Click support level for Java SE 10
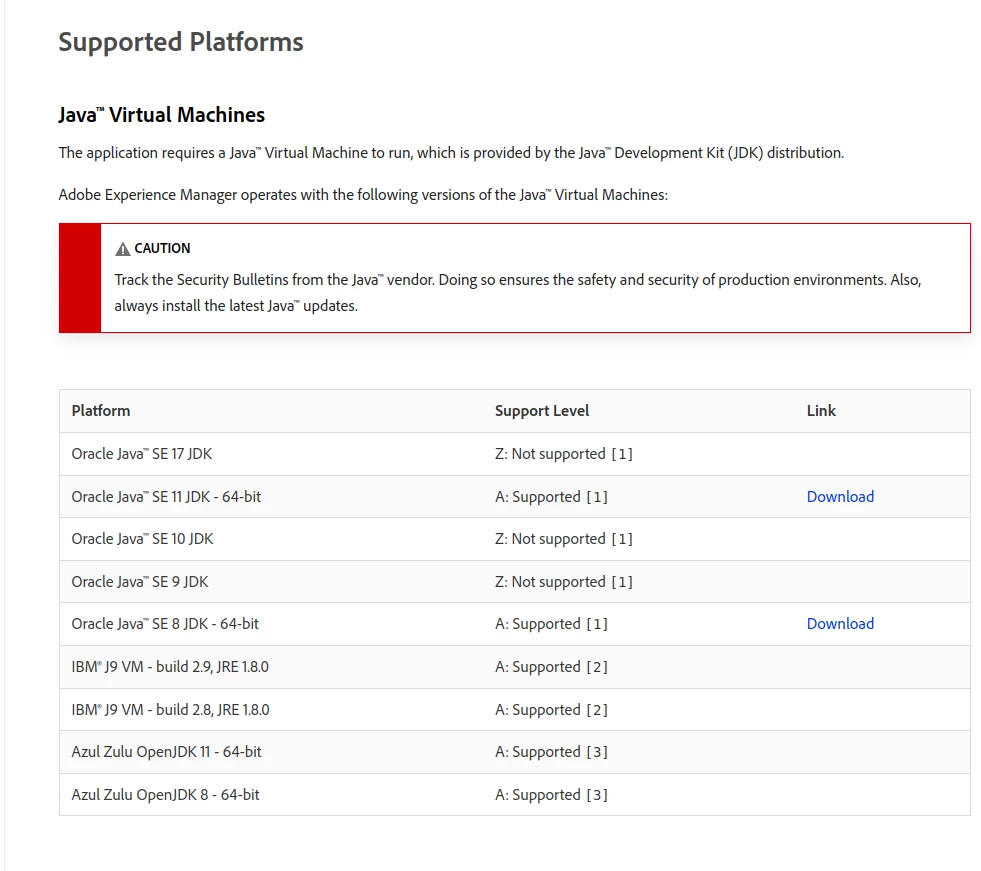This screenshot has width=981, height=871. [564, 539]
